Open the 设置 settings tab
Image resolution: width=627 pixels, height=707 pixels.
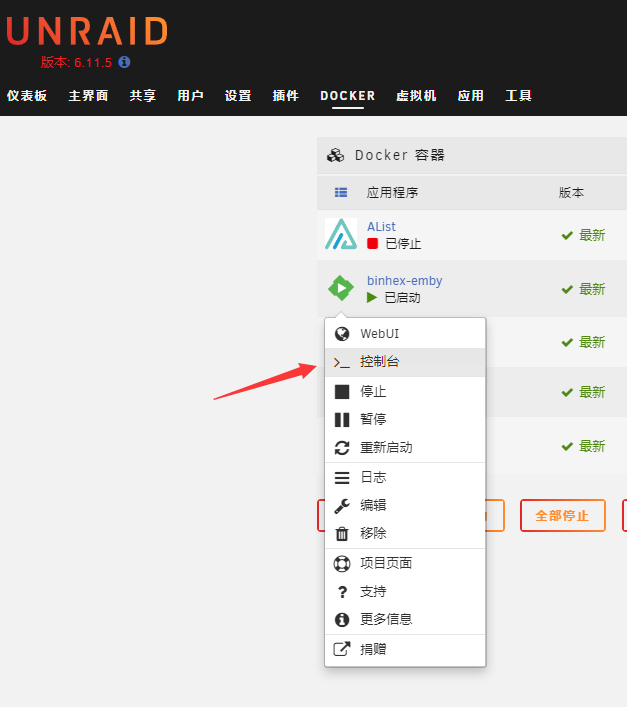pos(238,96)
